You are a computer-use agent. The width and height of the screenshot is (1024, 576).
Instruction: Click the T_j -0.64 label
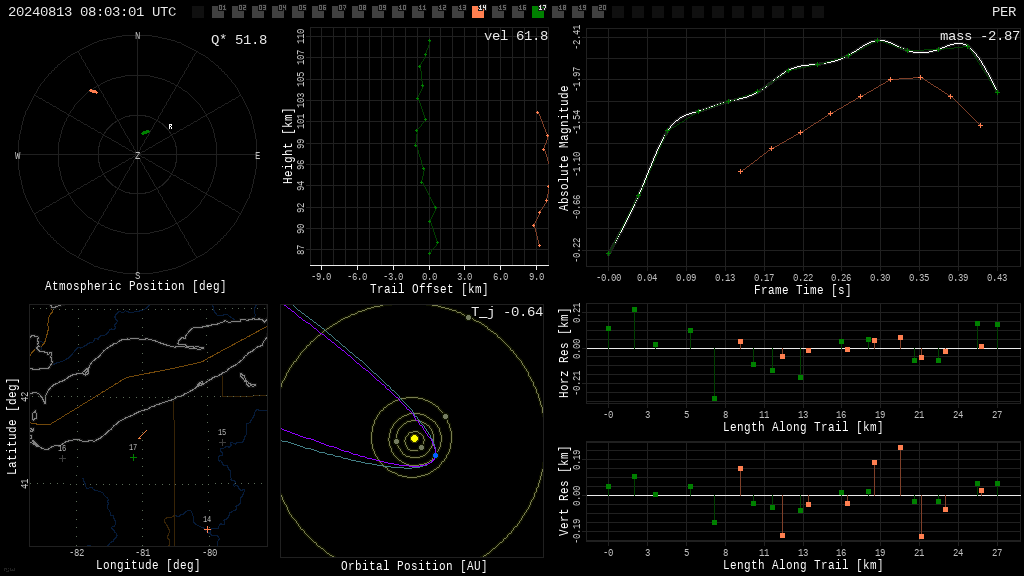pyautogui.click(x=507, y=312)
